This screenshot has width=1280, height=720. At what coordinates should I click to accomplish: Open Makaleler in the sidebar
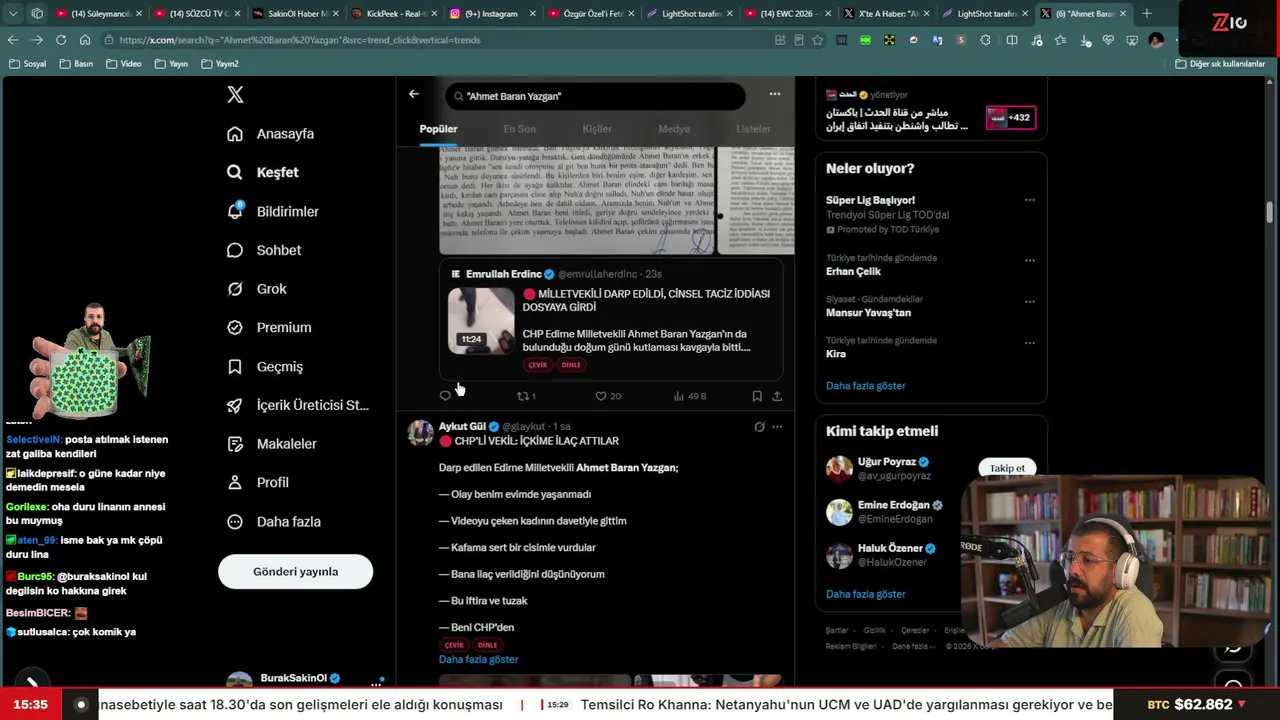point(271,444)
